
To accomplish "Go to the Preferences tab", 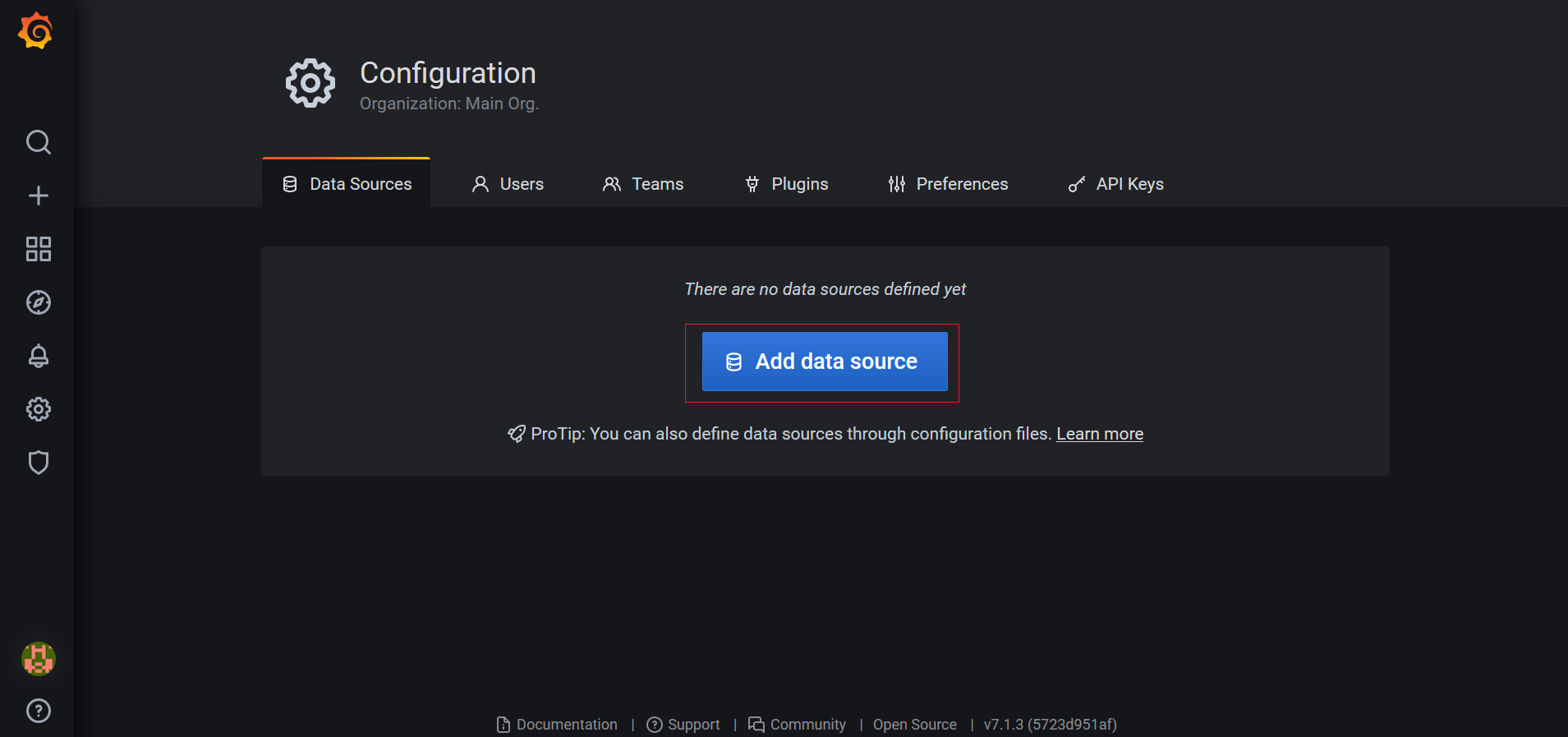I will click(948, 184).
